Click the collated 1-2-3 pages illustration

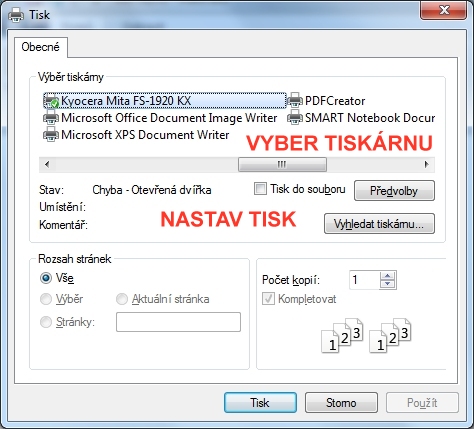[x=366, y=335]
